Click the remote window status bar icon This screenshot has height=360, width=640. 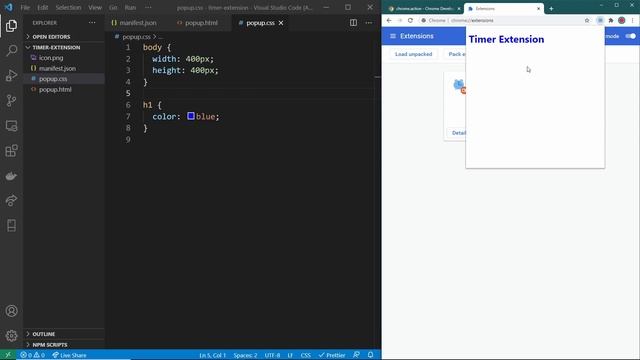click(8, 355)
